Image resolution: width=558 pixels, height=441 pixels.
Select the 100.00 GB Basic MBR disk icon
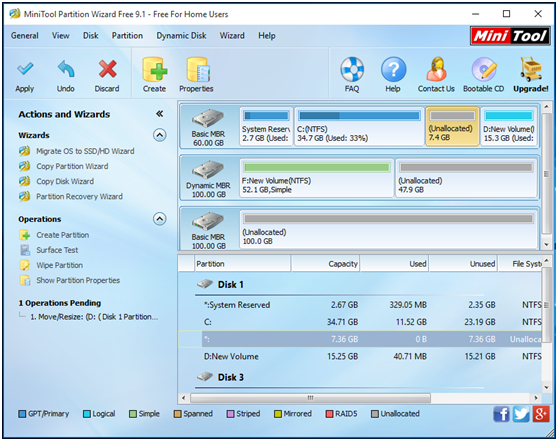[208, 221]
